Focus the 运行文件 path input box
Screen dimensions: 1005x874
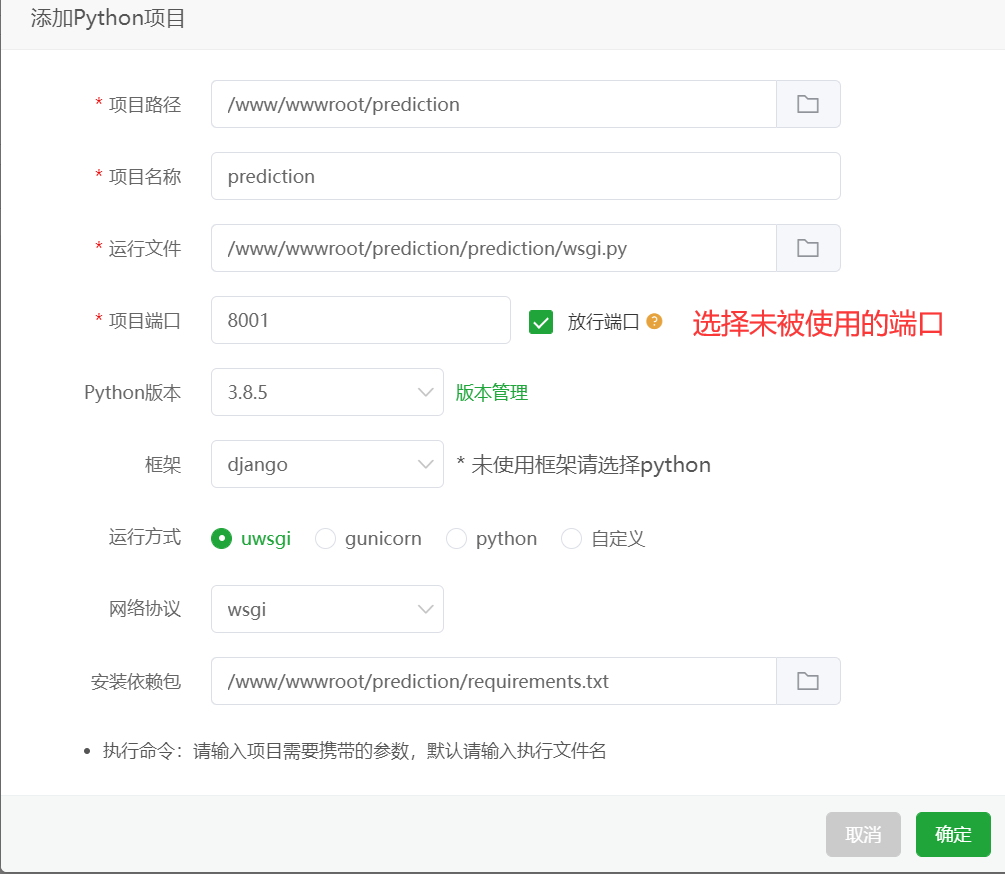tap(493, 248)
